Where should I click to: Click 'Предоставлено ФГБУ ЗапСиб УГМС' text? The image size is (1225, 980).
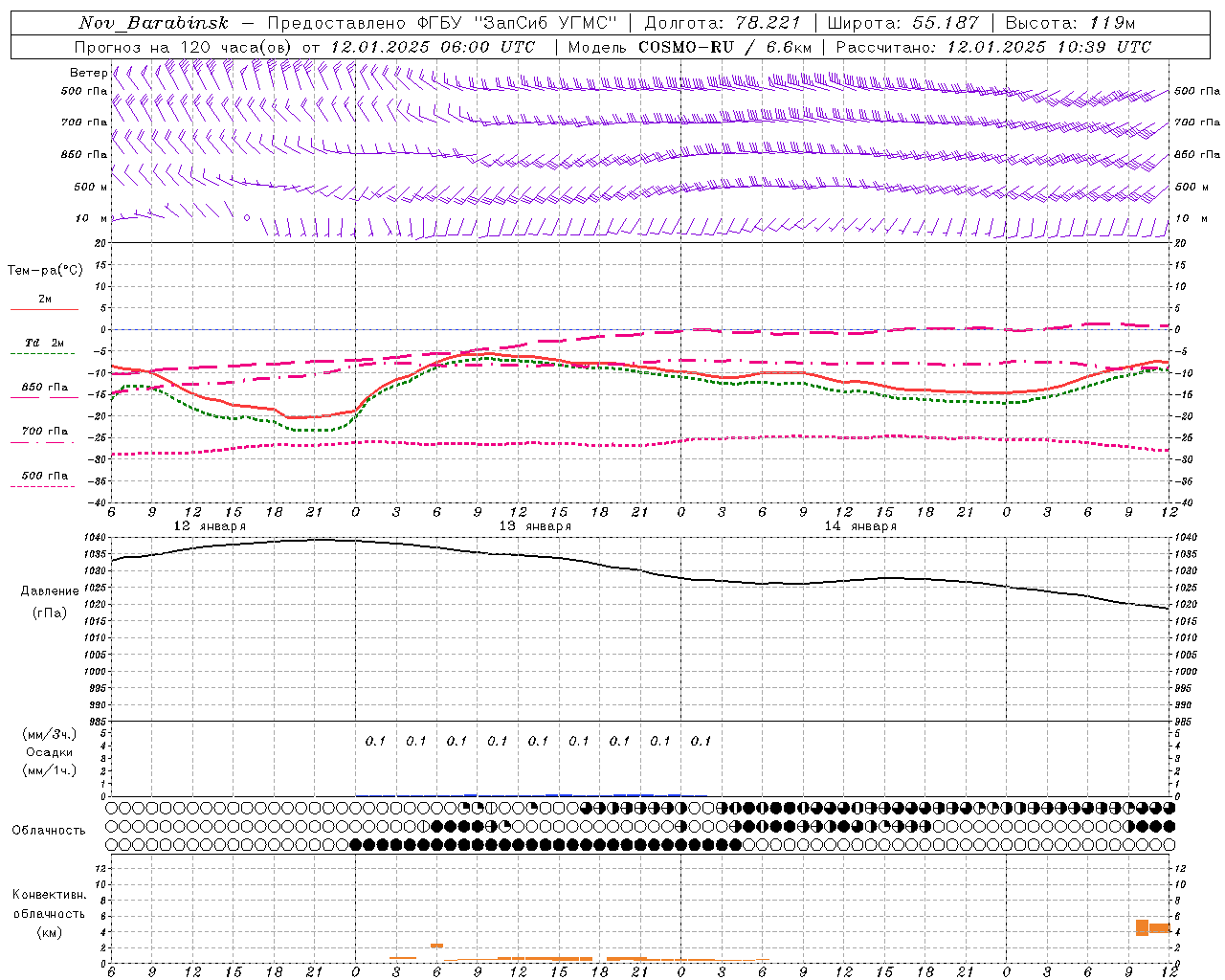tap(442, 23)
